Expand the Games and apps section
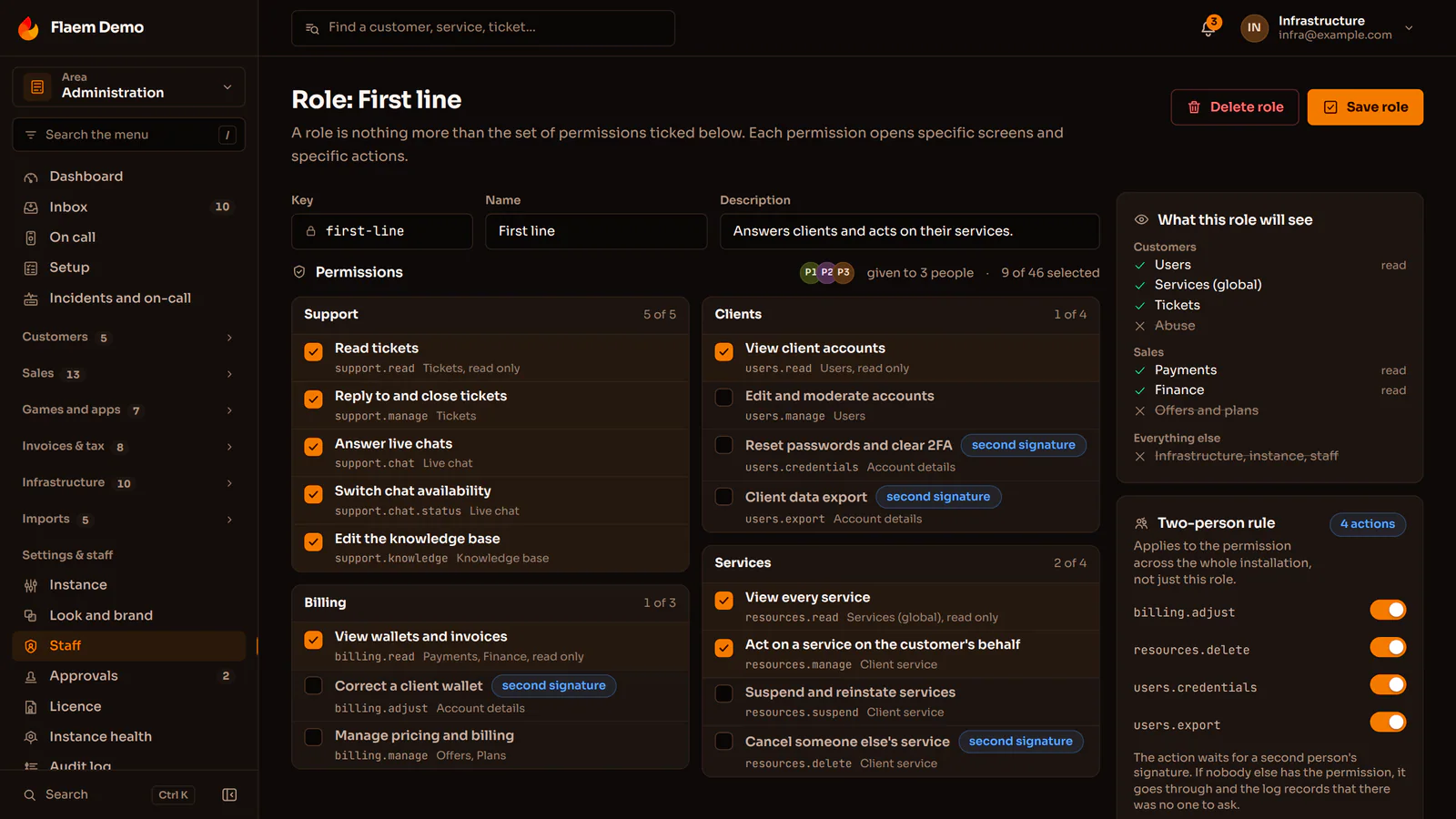Screen dimensions: 1456x819 click(128, 410)
